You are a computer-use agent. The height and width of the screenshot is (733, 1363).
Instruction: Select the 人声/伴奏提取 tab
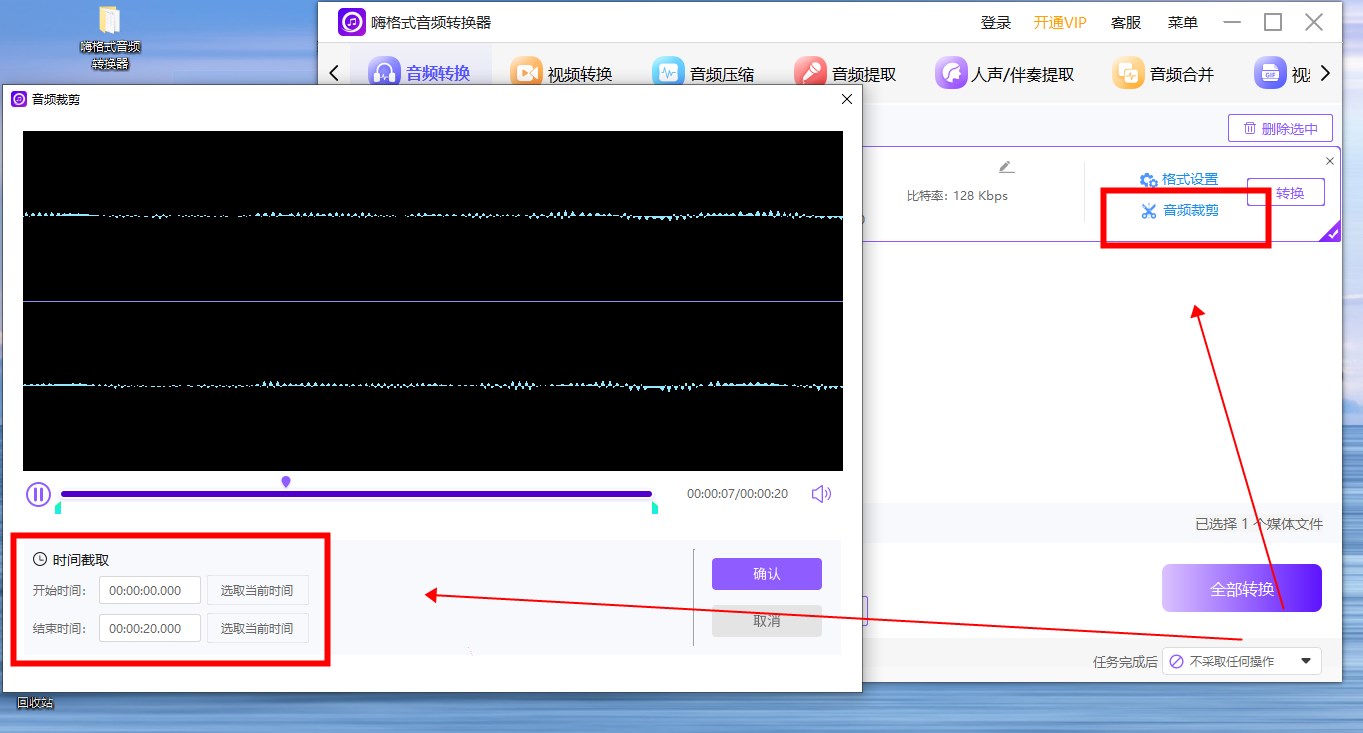pos(1005,73)
